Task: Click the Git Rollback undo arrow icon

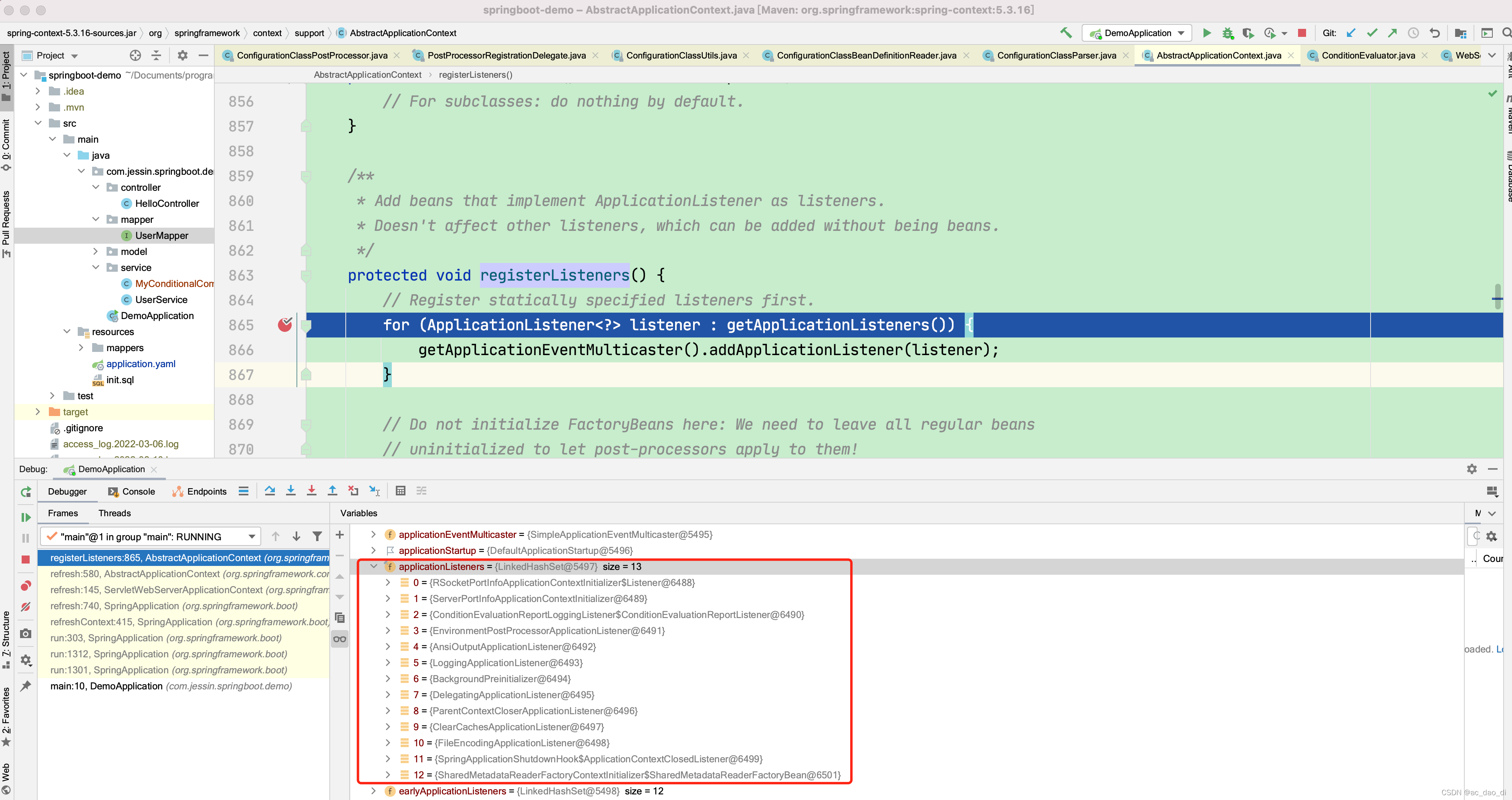Action: tap(1435, 33)
